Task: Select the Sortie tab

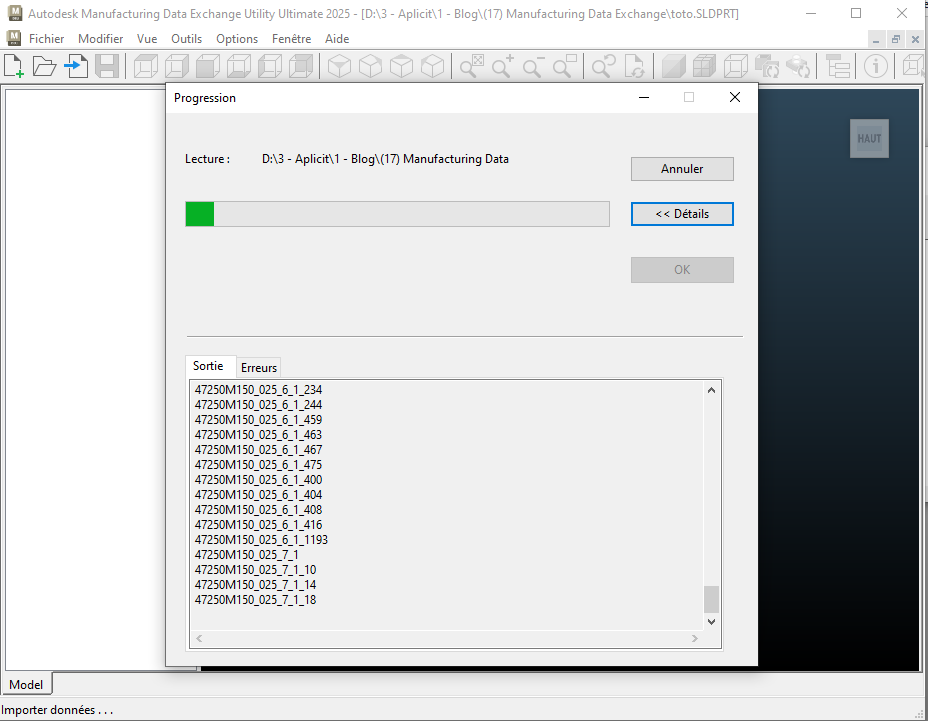Action: pyautogui.click(x=208, y=366)
